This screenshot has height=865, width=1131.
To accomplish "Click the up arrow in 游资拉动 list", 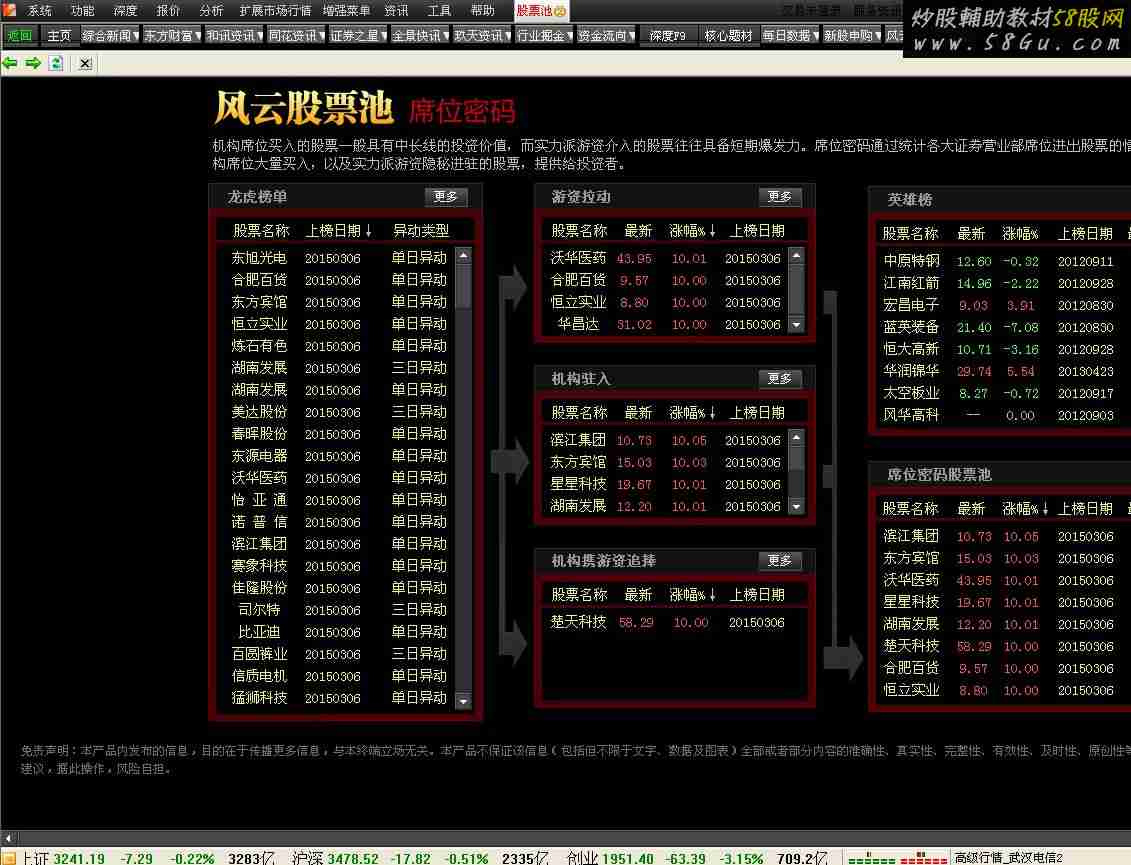I will coord(796,255).
